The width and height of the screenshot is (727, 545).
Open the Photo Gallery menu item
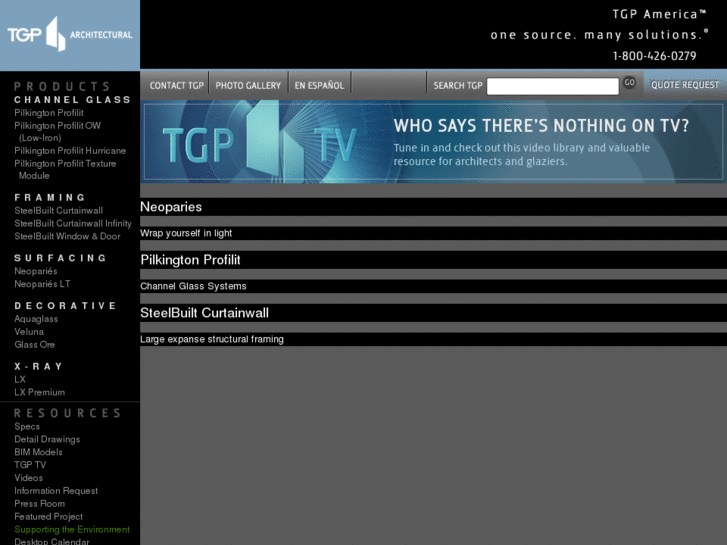248,85
